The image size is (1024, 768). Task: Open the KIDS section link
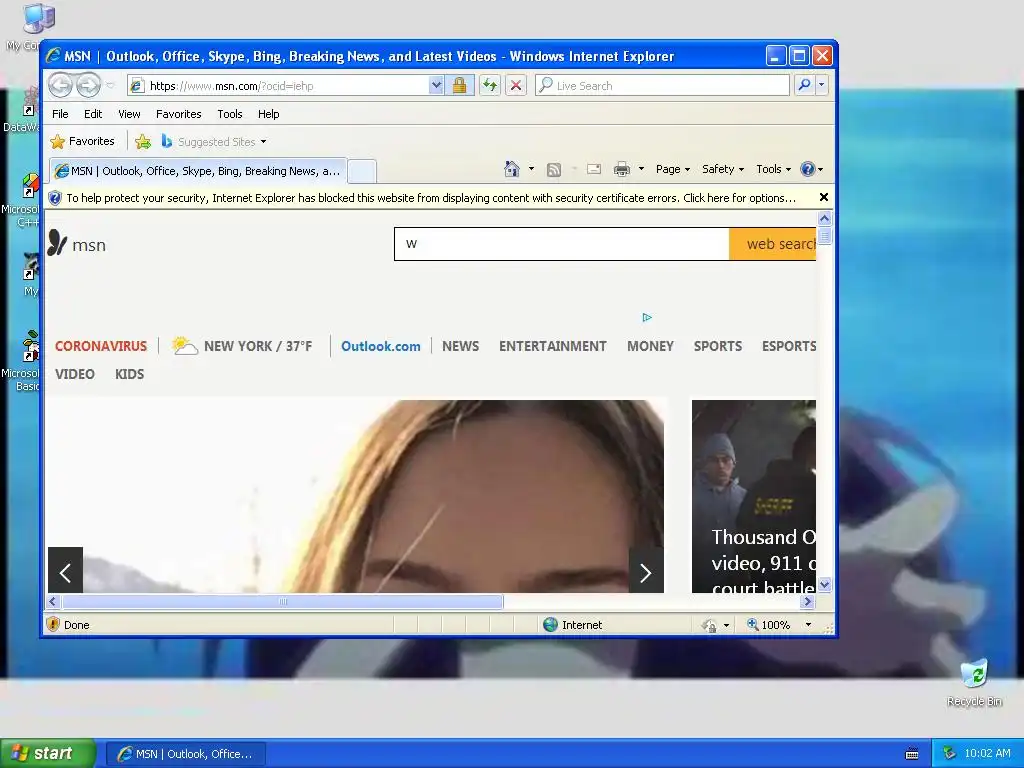click(x=129, y=374)
